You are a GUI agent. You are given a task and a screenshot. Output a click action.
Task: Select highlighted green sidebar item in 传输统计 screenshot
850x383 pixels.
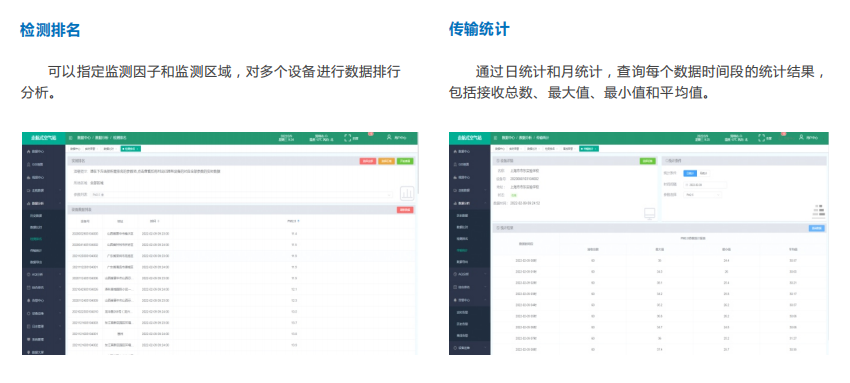[470, 250]
